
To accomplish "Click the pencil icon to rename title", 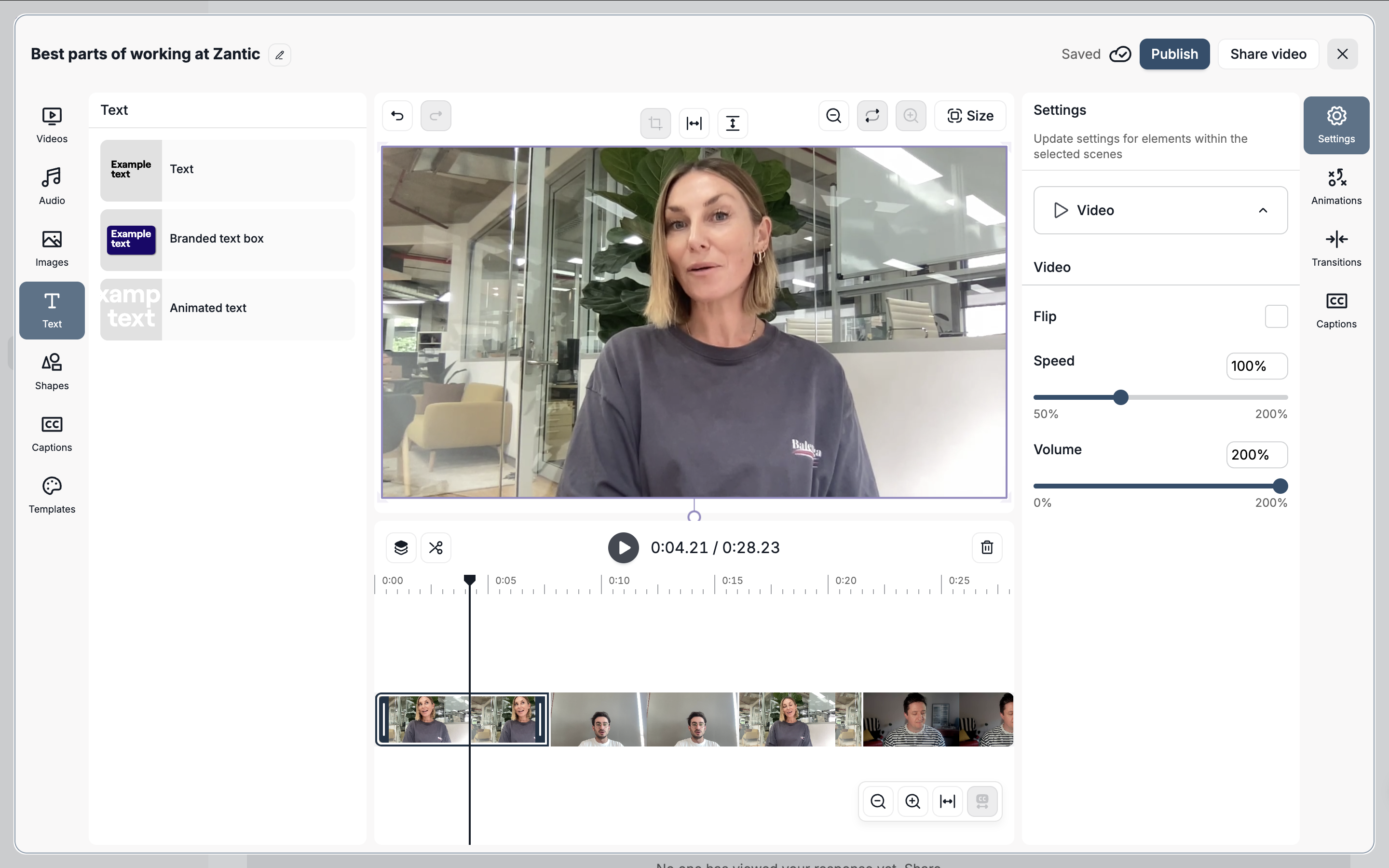I will [x=280, y=55].
